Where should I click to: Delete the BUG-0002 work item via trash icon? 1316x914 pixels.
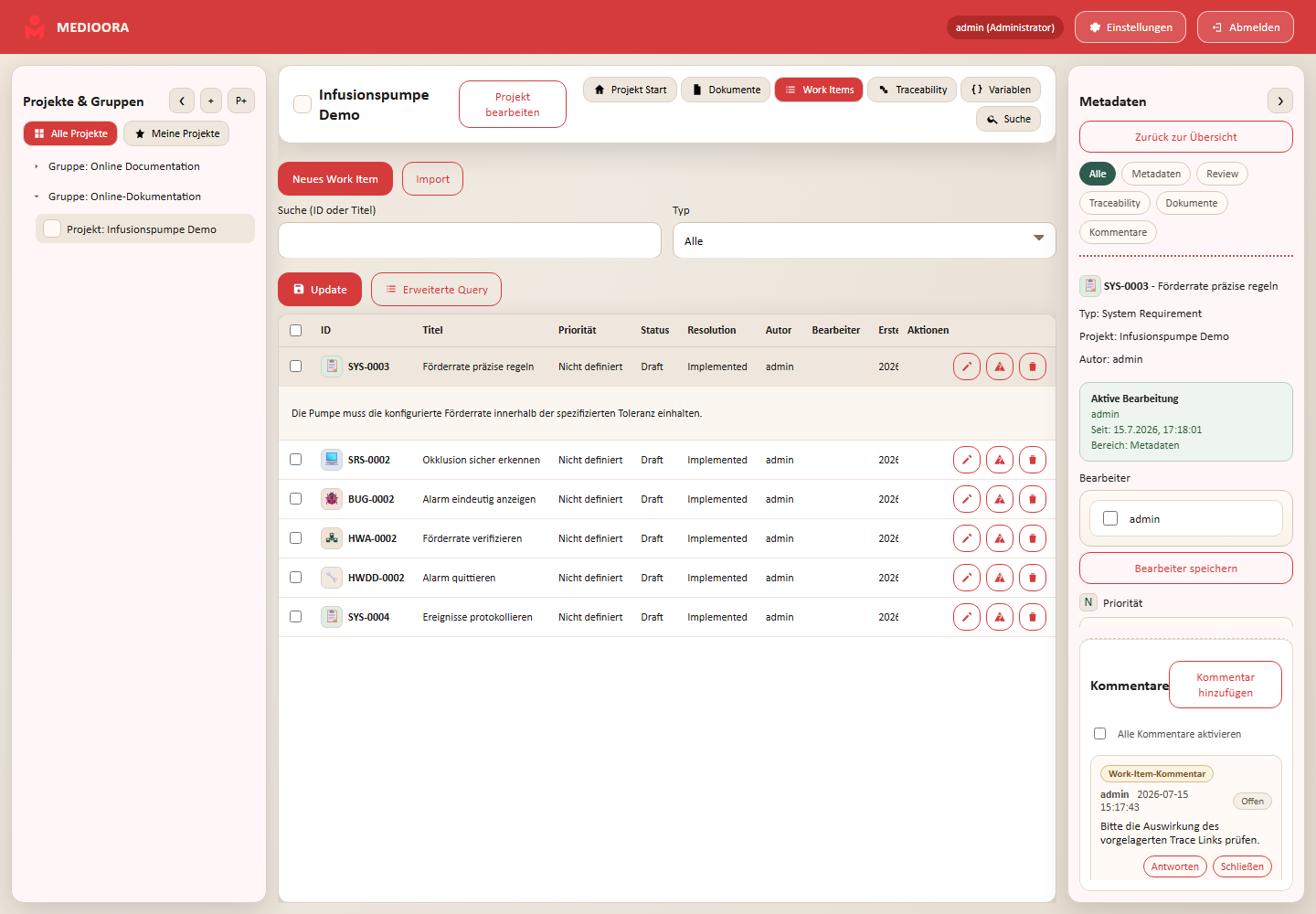(1033, 499)
